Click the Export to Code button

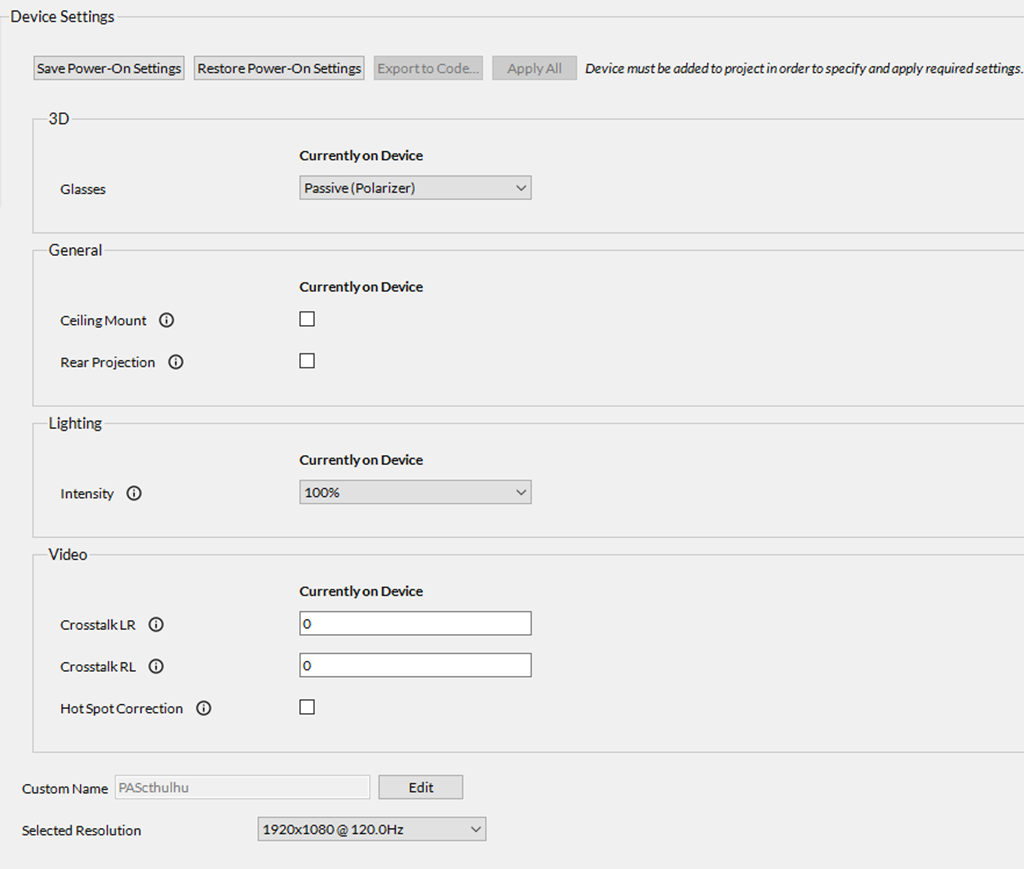pos(429,69)
